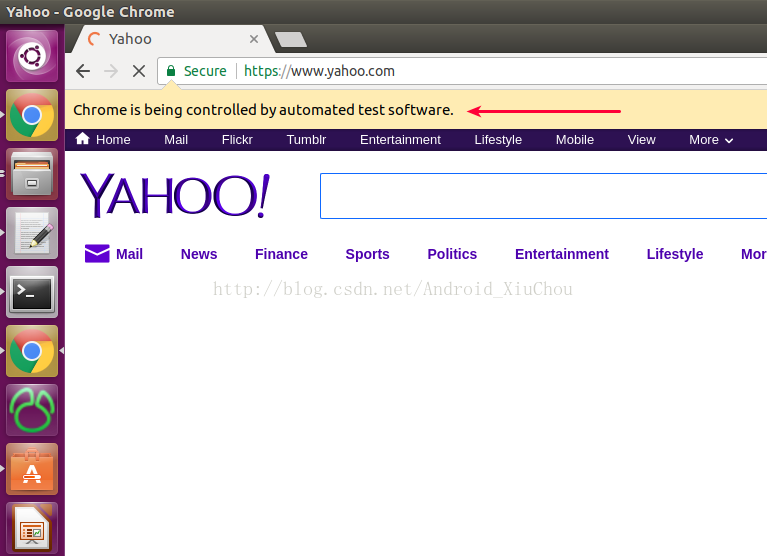The image size is (767, 556).
Task: Open LibreOffice Impress in dock
Action: tap(32, 528)
